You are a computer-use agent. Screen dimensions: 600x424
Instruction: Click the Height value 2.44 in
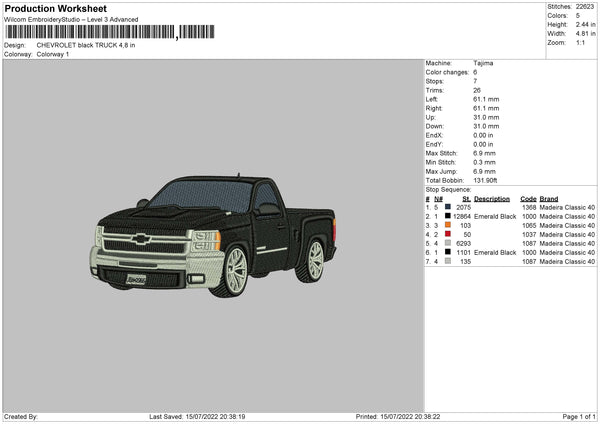click(x=585, y=24)
